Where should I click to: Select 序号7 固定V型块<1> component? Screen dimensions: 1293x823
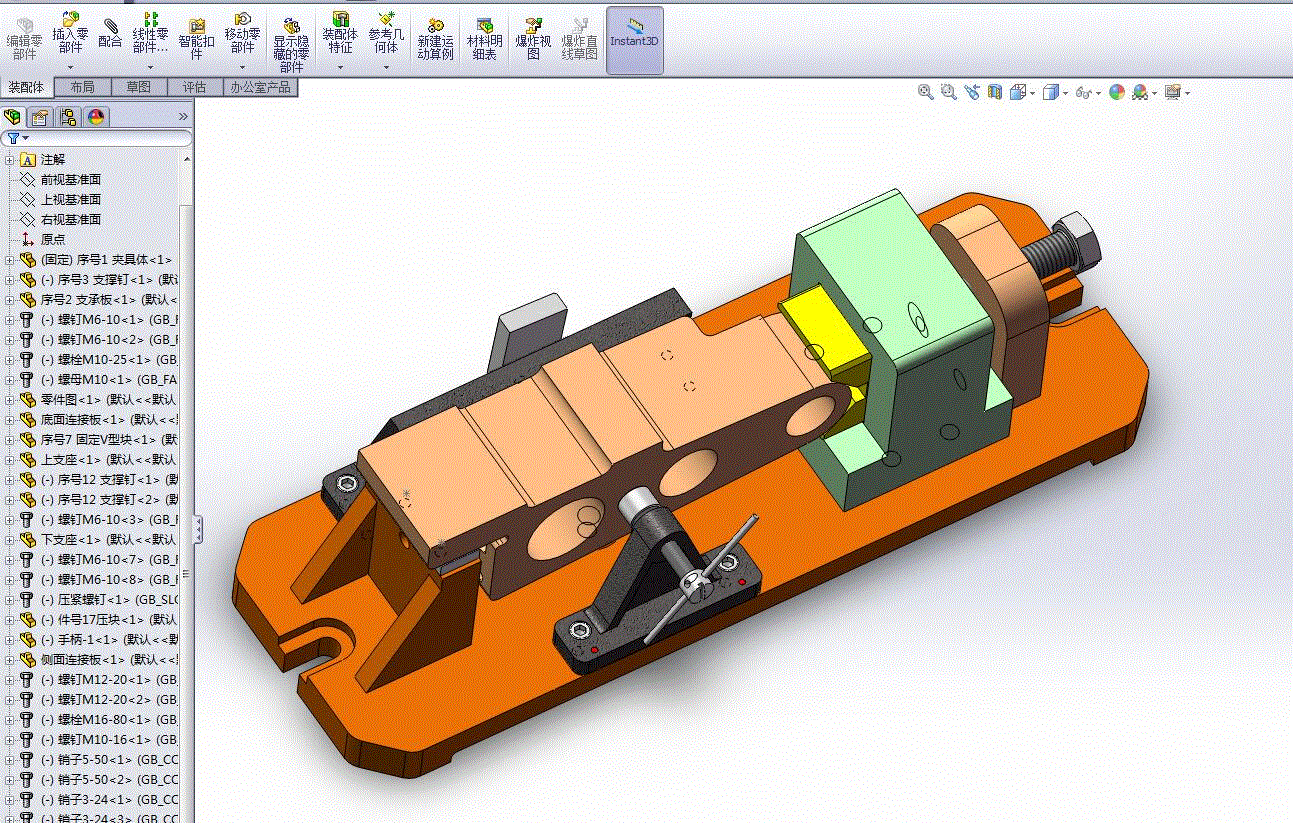[109, 439]
